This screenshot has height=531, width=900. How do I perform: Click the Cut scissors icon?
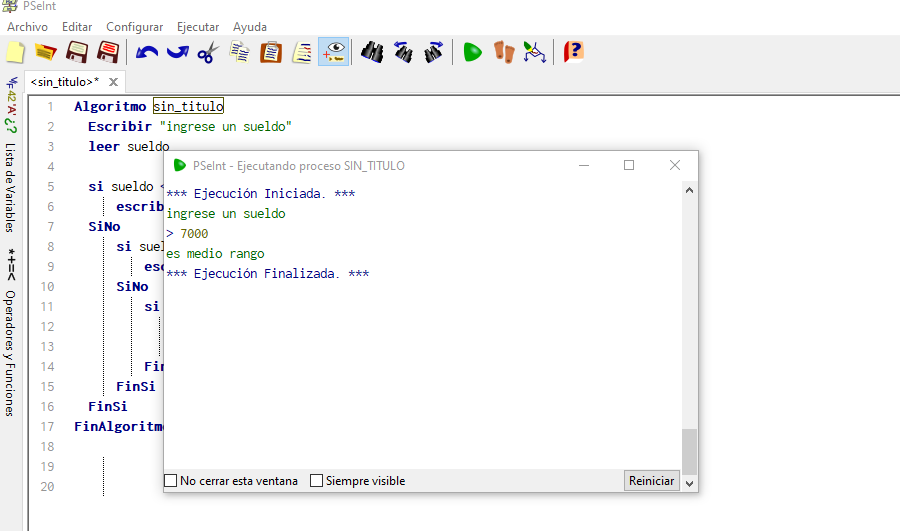[207, 52]
